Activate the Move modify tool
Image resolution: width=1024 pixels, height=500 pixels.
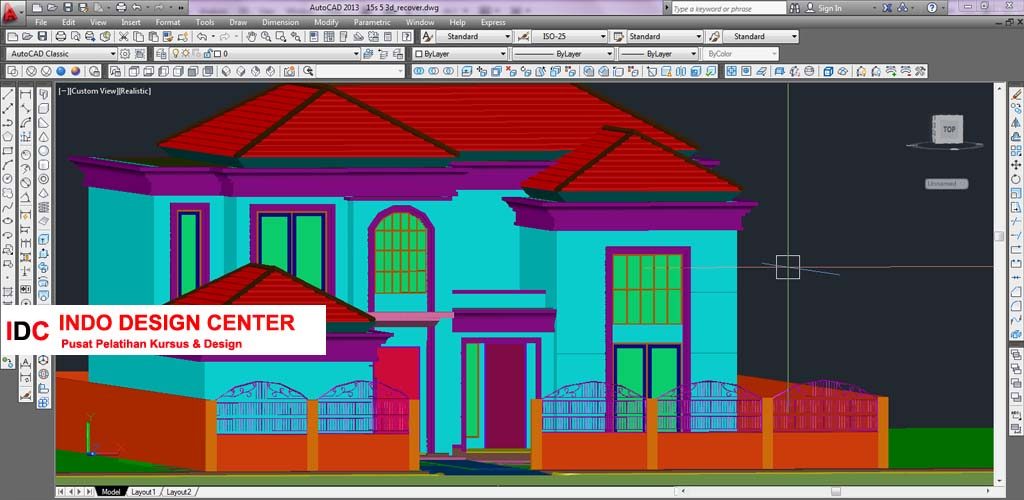(1016, 164)
